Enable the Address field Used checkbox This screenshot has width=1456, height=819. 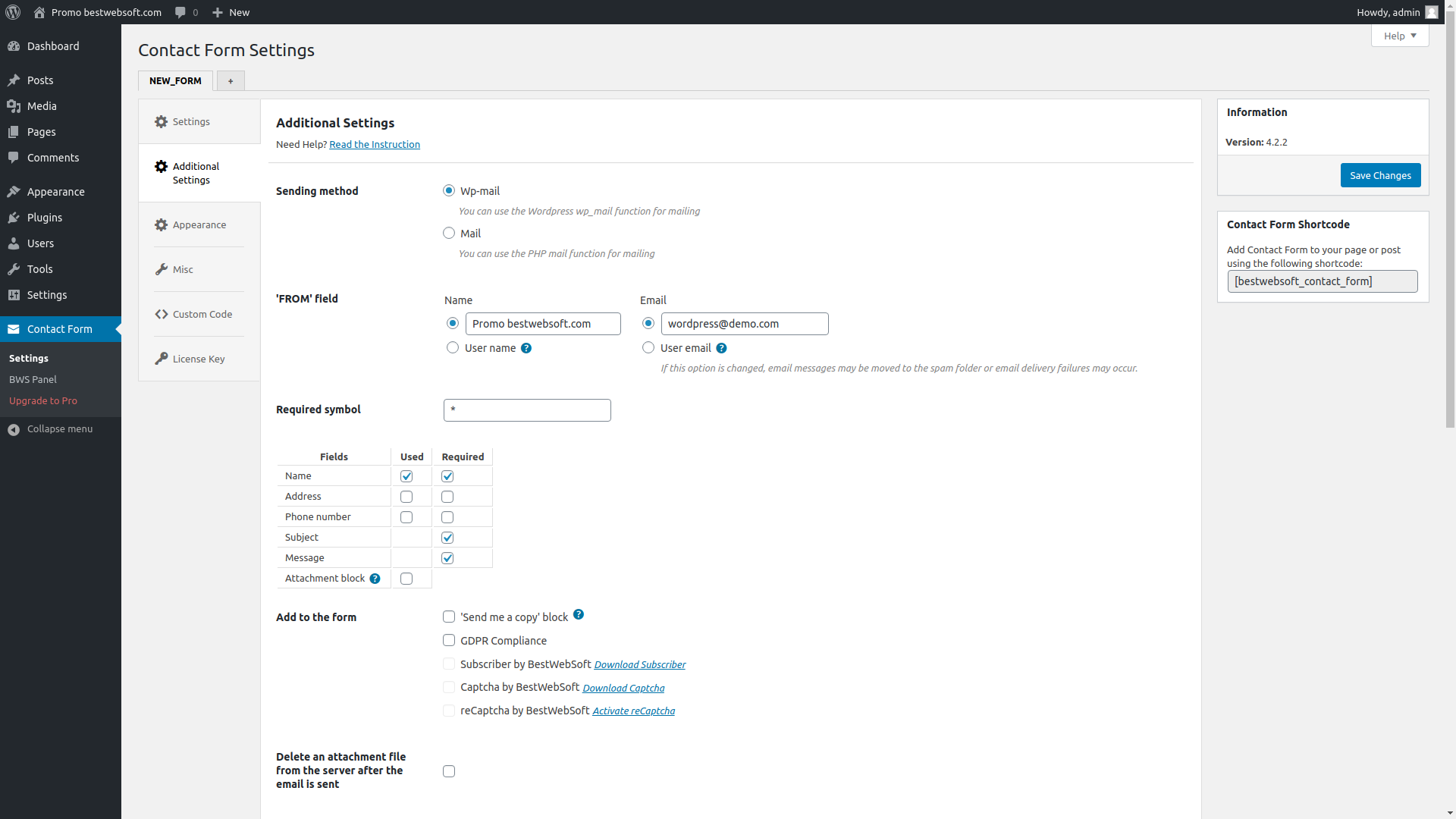406,497
